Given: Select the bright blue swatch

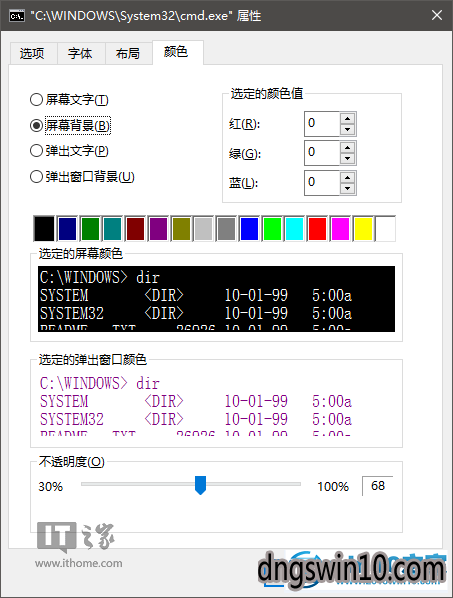Looking at the screenshot, I should 249,228.
